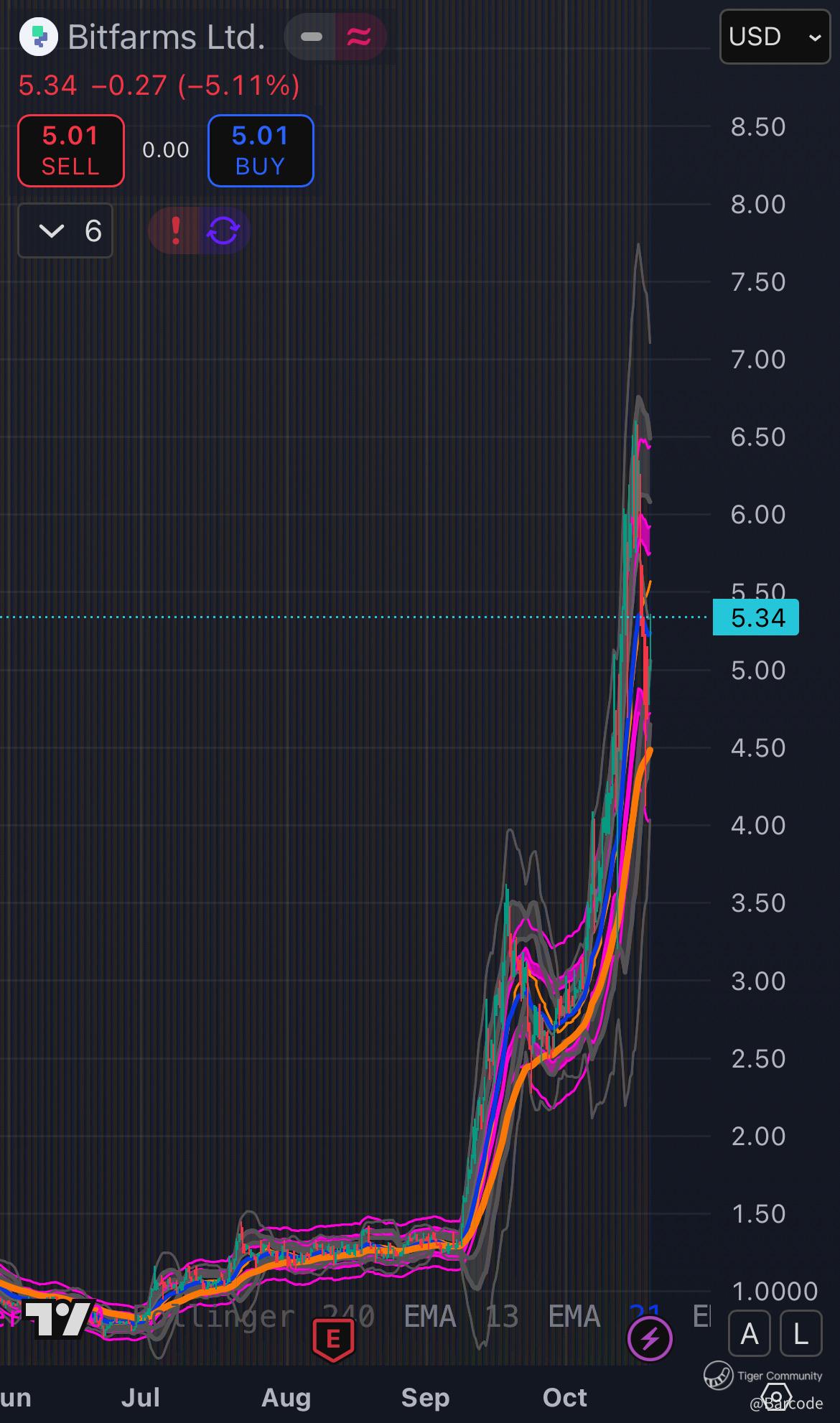Tap the Jul label on time axis
Image resolution: width=840 pixels, height=1423 pixels.
pos(140,1397)
